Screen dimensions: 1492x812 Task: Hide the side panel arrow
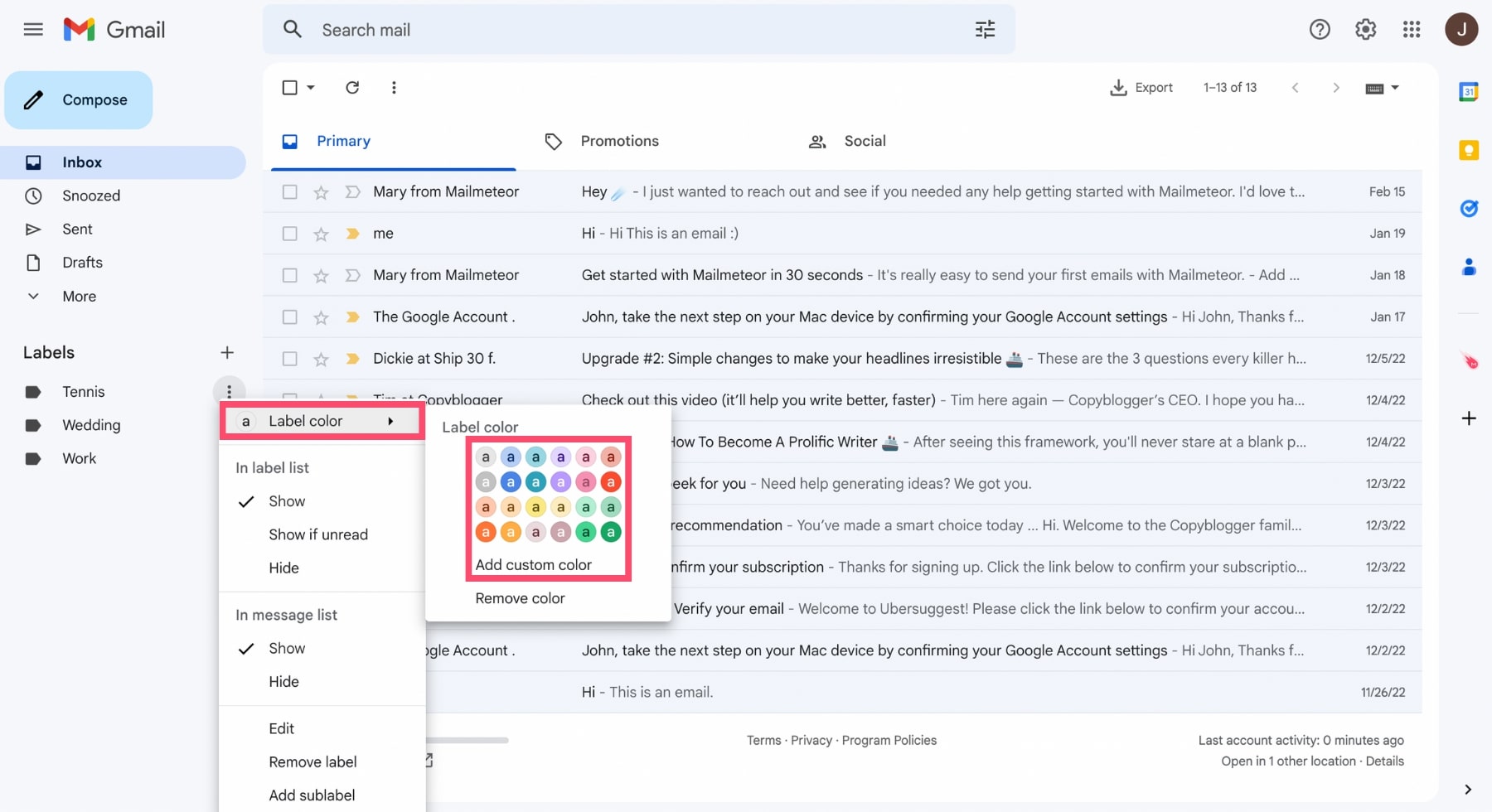click(x=1467, y=790)
